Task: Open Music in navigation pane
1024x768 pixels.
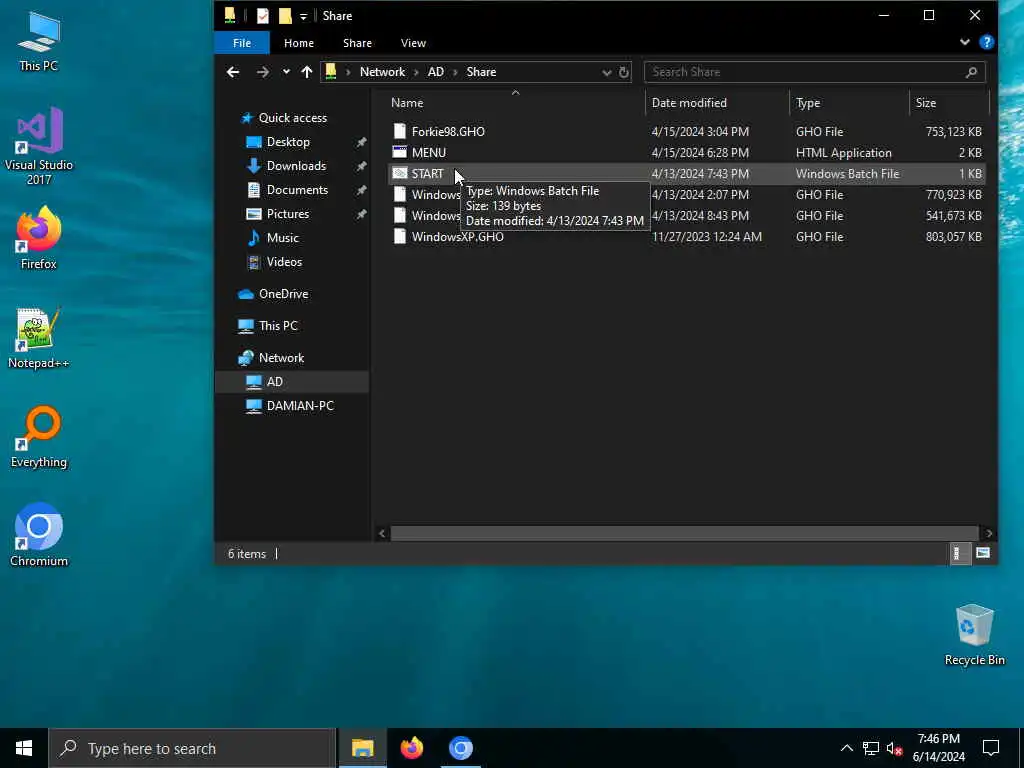Action: click(x=282, y=238)
